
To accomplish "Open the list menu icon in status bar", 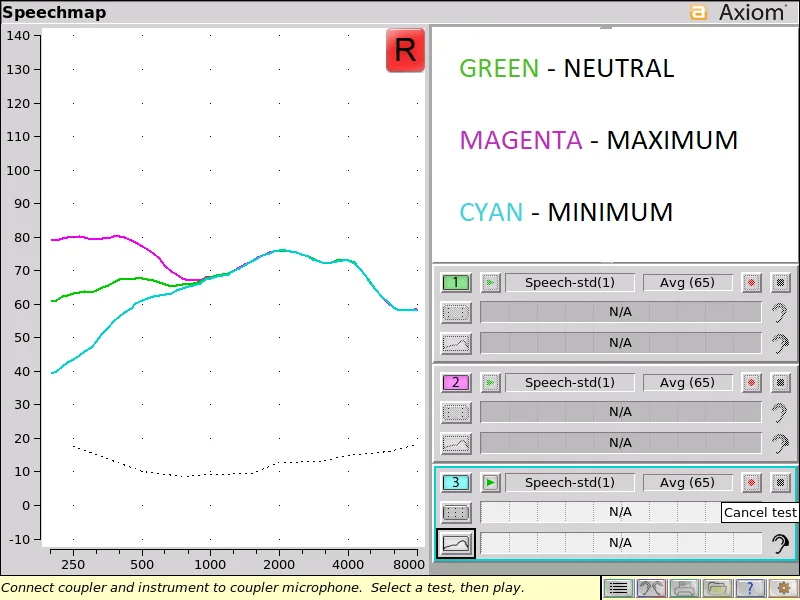I will pyautogui.click(x=618, y=589).
